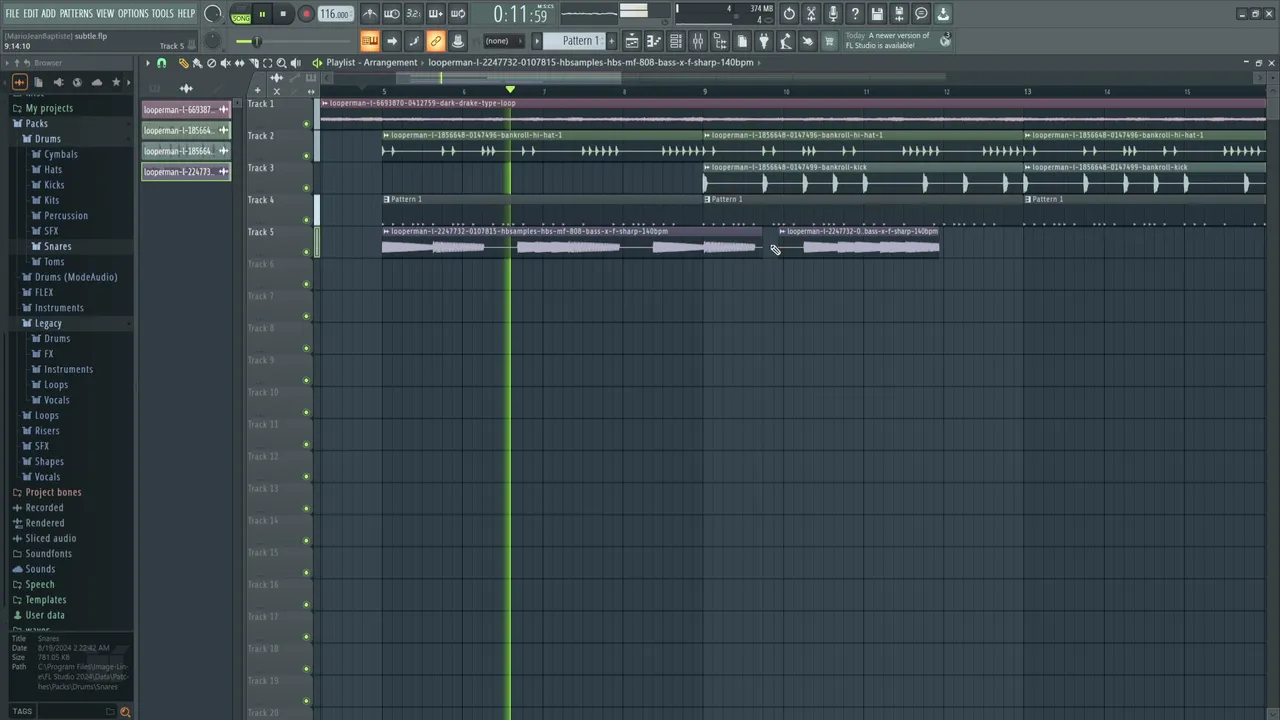This screenshot has height=720, width=1280.
Task: Select the Snares folder in browser
Action: point(57,246)
